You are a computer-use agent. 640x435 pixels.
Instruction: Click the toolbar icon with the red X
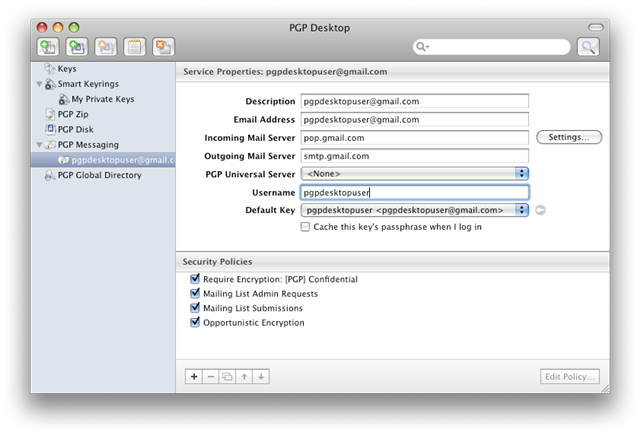coord(163,47)
